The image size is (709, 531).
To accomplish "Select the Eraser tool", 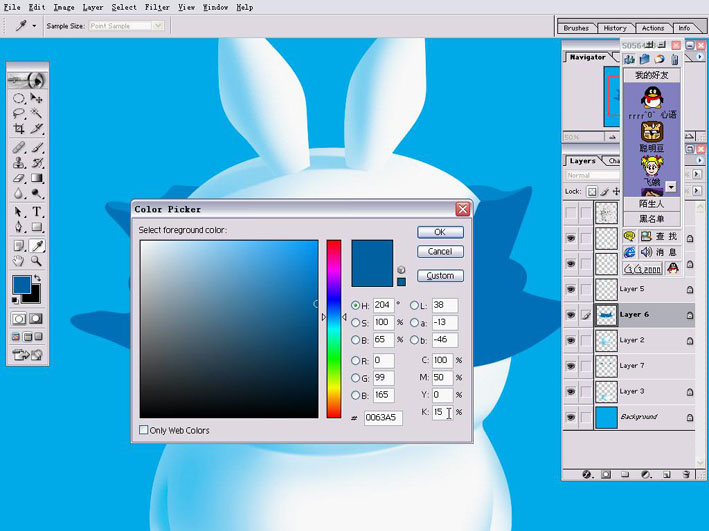I will point(19,178).
